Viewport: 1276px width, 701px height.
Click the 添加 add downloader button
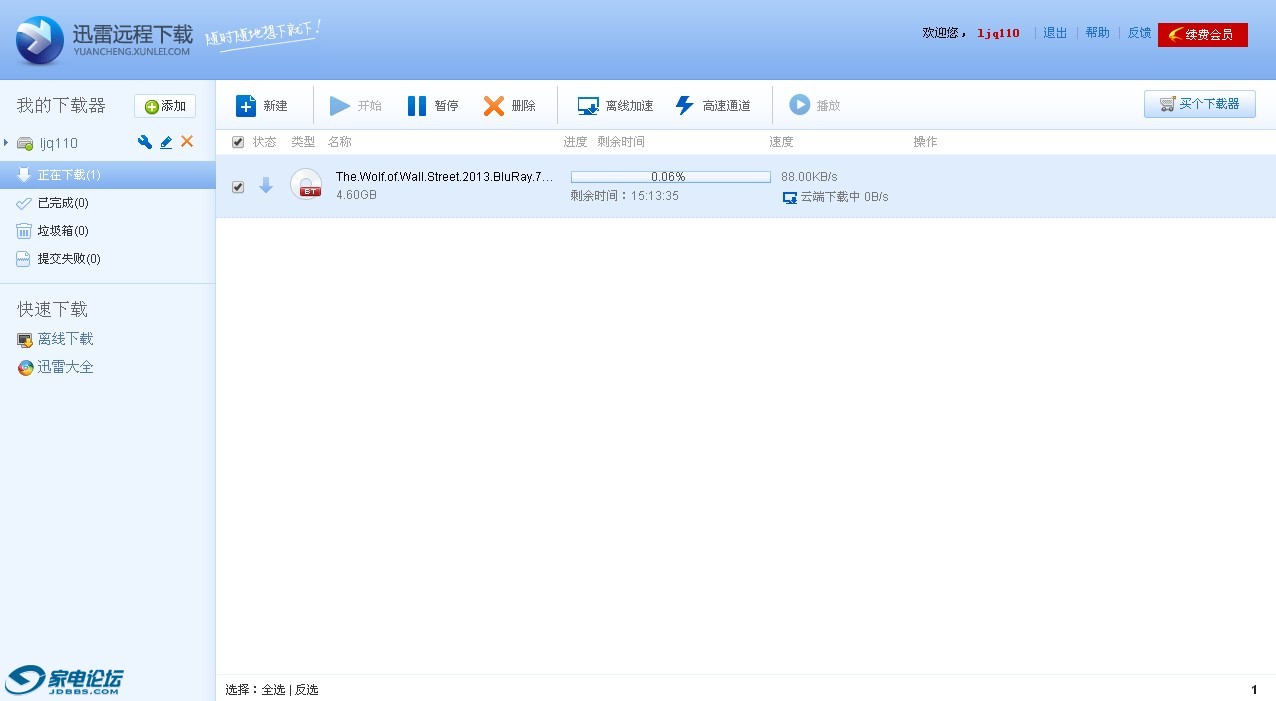165,106
